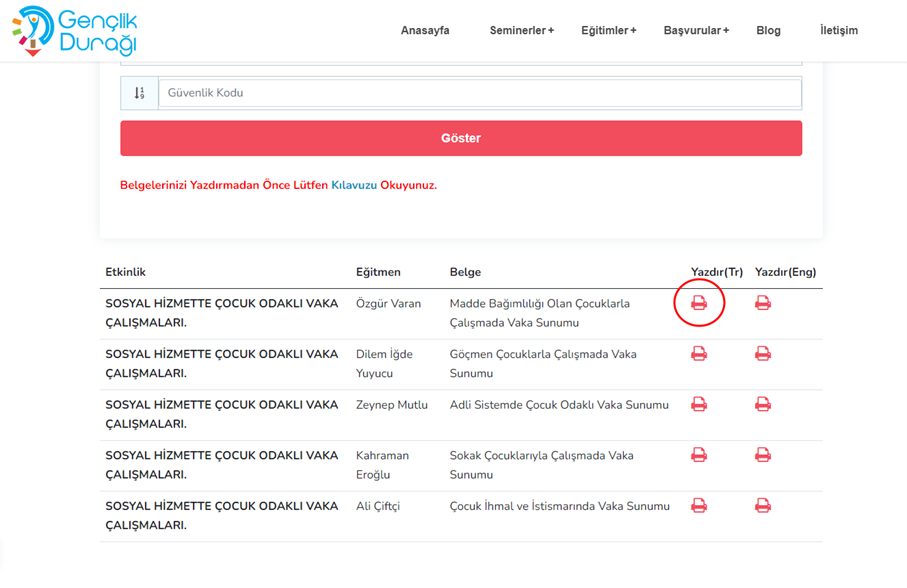Viewport: 907px width, 588px height.
Task: Click the Eğitmen column header
Action: 378,272
